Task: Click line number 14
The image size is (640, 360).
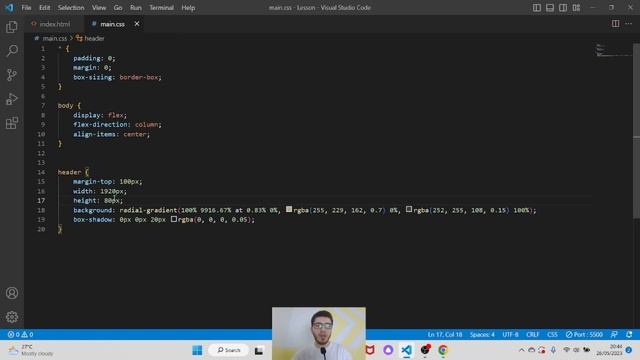Action: pos(41,172)
